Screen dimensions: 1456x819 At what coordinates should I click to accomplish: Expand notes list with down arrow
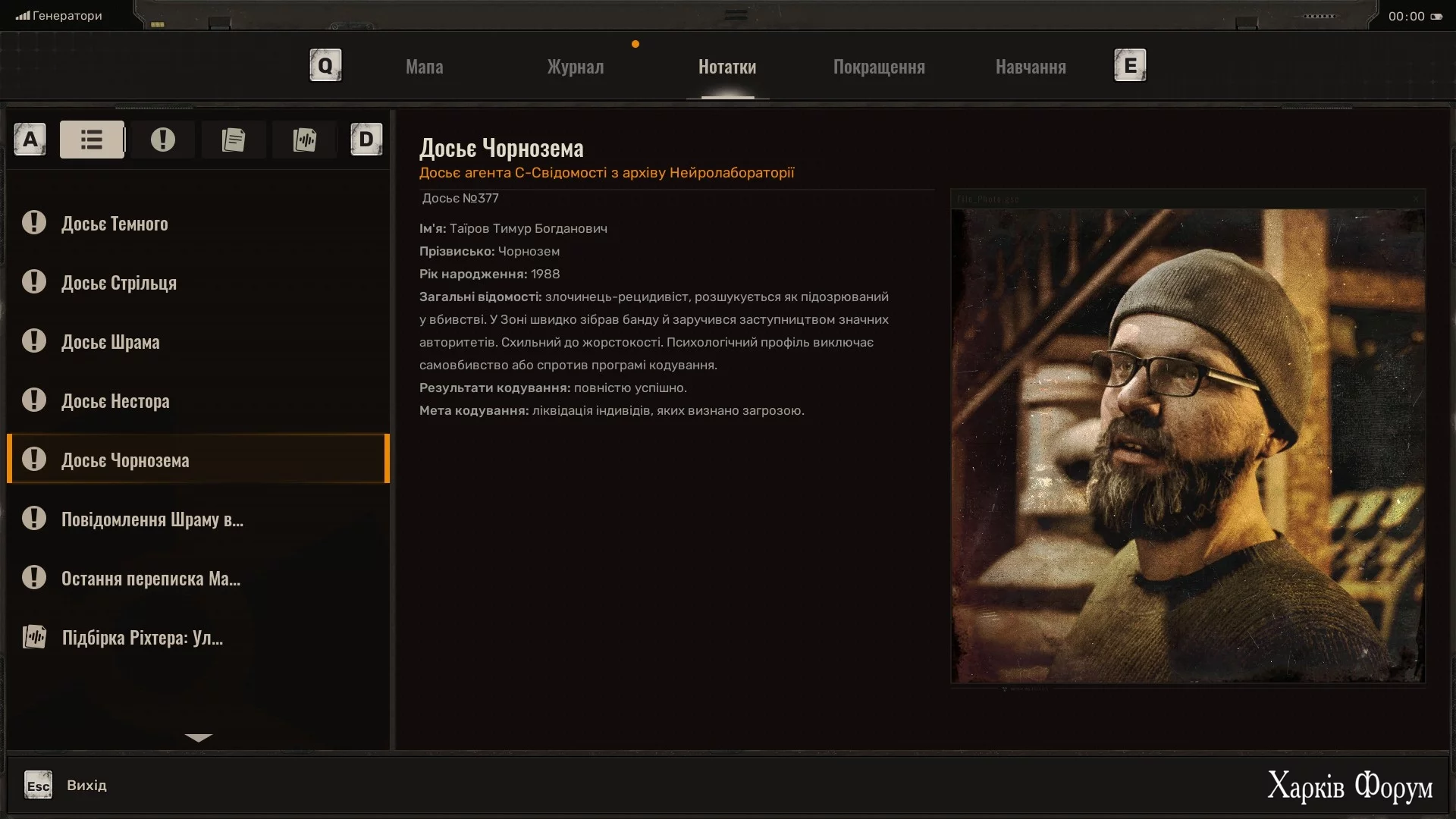pos(199,737)
